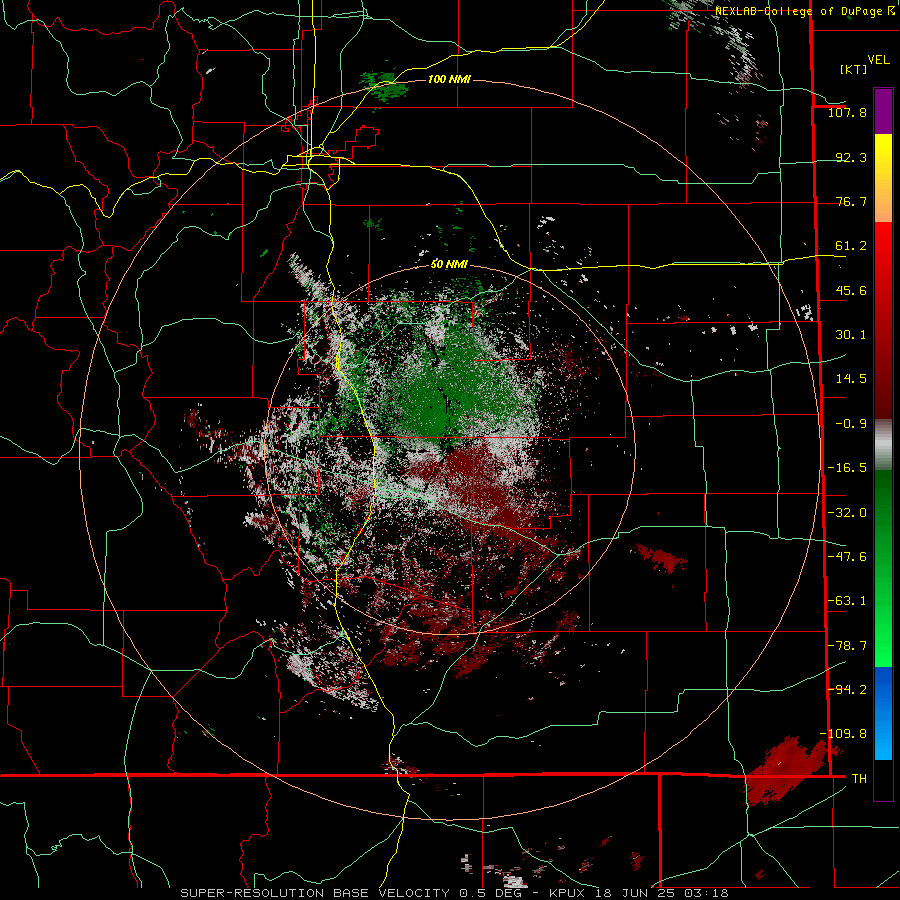The height and width of the screenshot is (900, 900).
Task: Click the purple segment of velocity scale
Action: click(x=883, y=112)
